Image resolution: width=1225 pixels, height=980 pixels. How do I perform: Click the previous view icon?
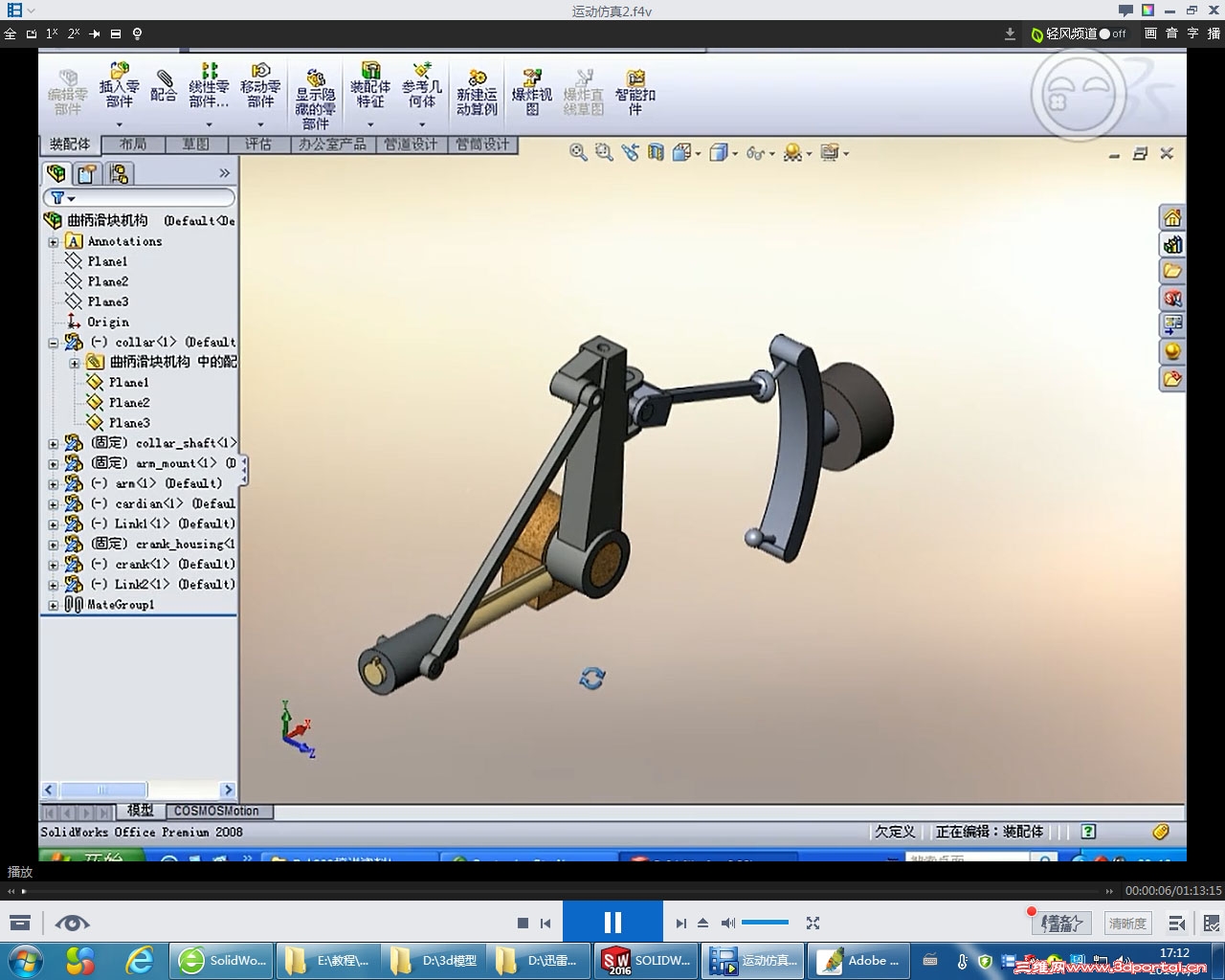(630, 152)
